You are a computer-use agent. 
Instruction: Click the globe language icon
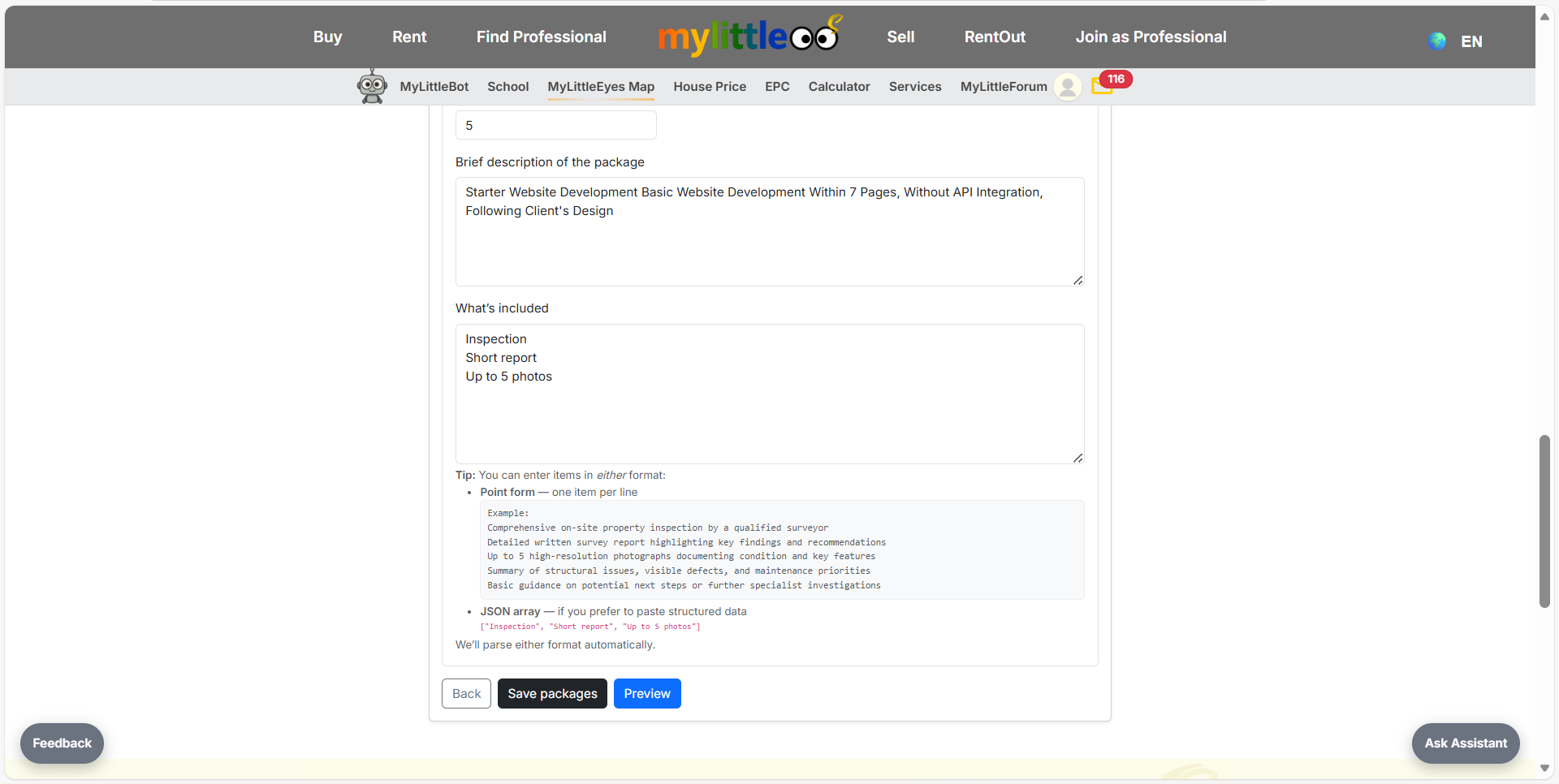click(x=1436, y=41)
